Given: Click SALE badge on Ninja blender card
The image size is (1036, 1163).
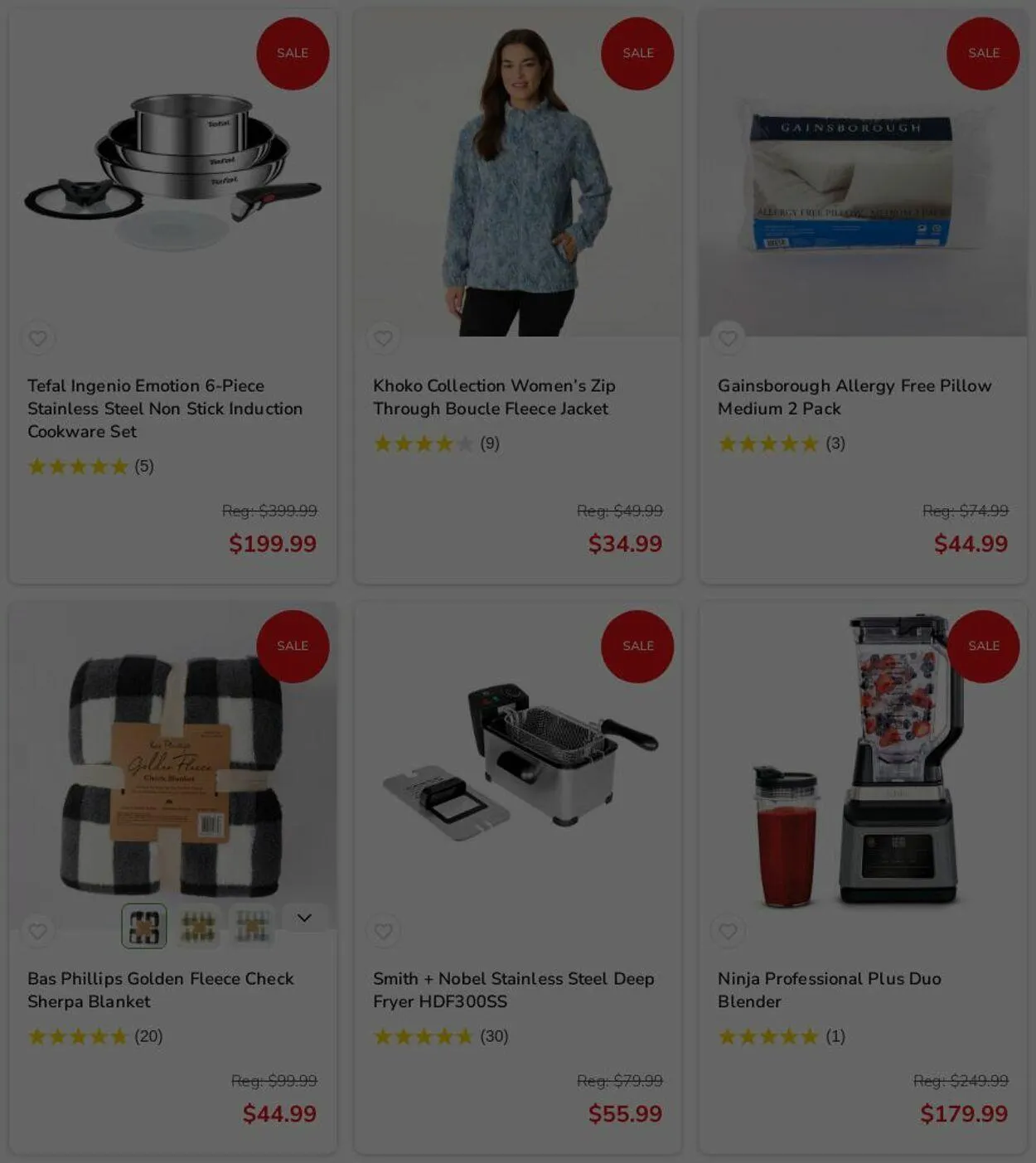Looking at the screenshot, I should click(984, 646).
